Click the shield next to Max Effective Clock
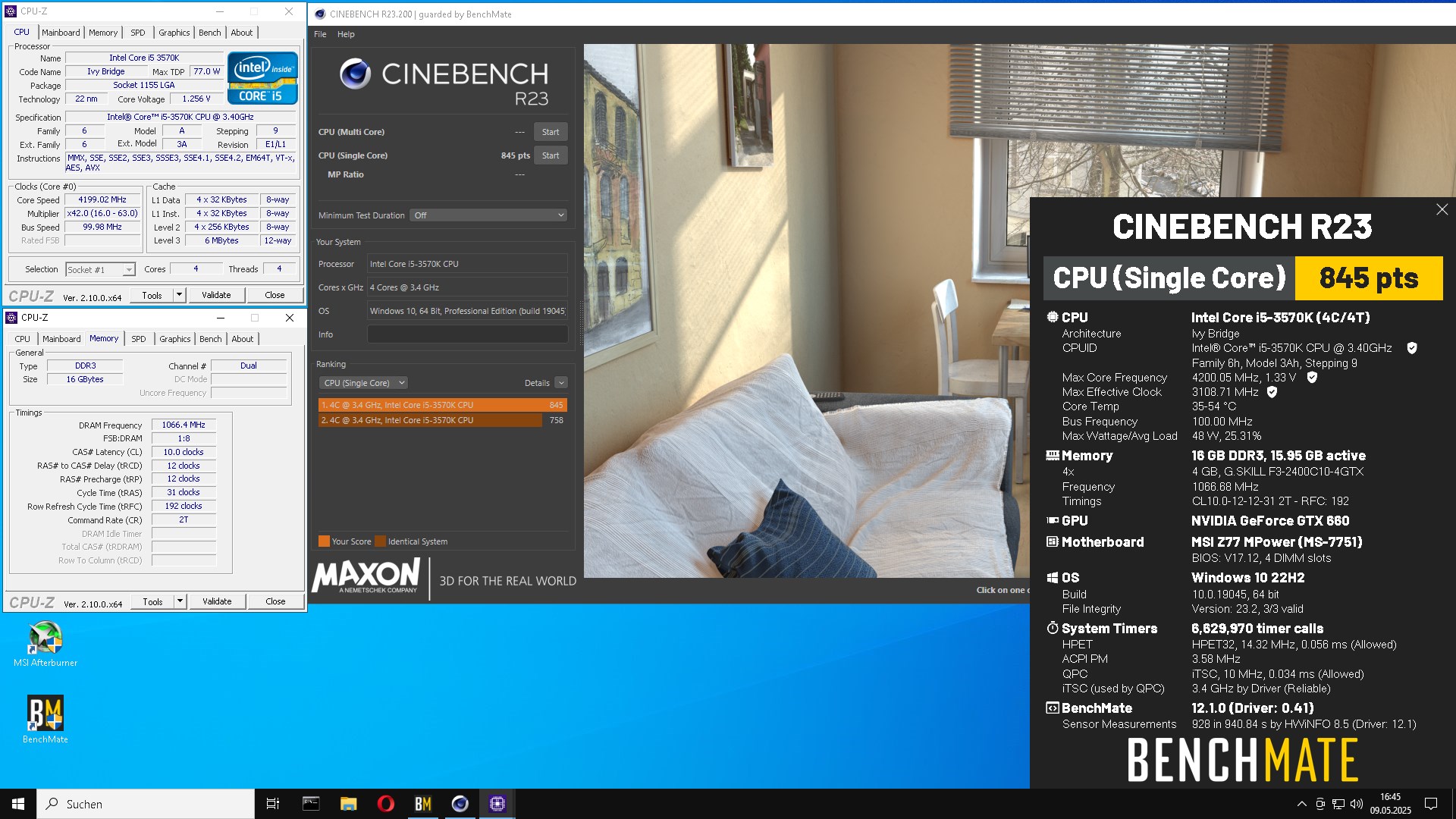The height and width of the screenshot is (819, 1456). (x=1272, y=392)
